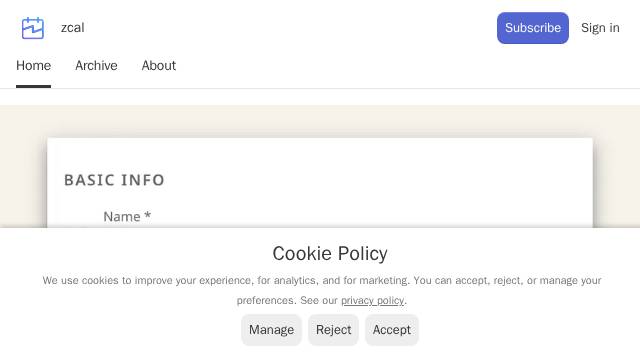This screenshot has height=360, width=640.
Task: Click the cookie description paragraph text
Action: coord(322,290)
